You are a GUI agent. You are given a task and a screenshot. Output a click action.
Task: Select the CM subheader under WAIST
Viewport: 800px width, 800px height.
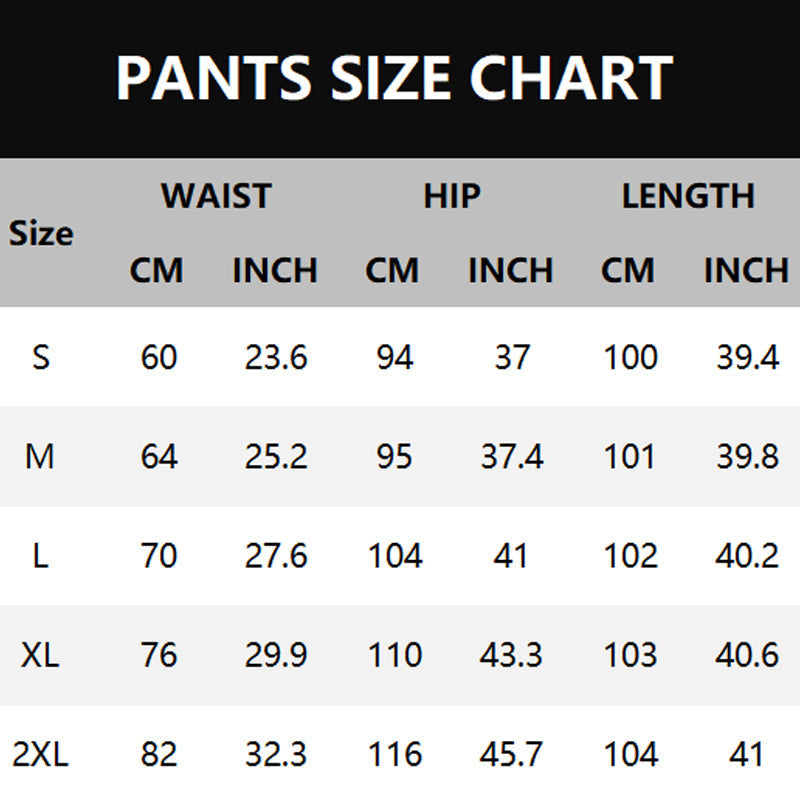tap(156, 270)
